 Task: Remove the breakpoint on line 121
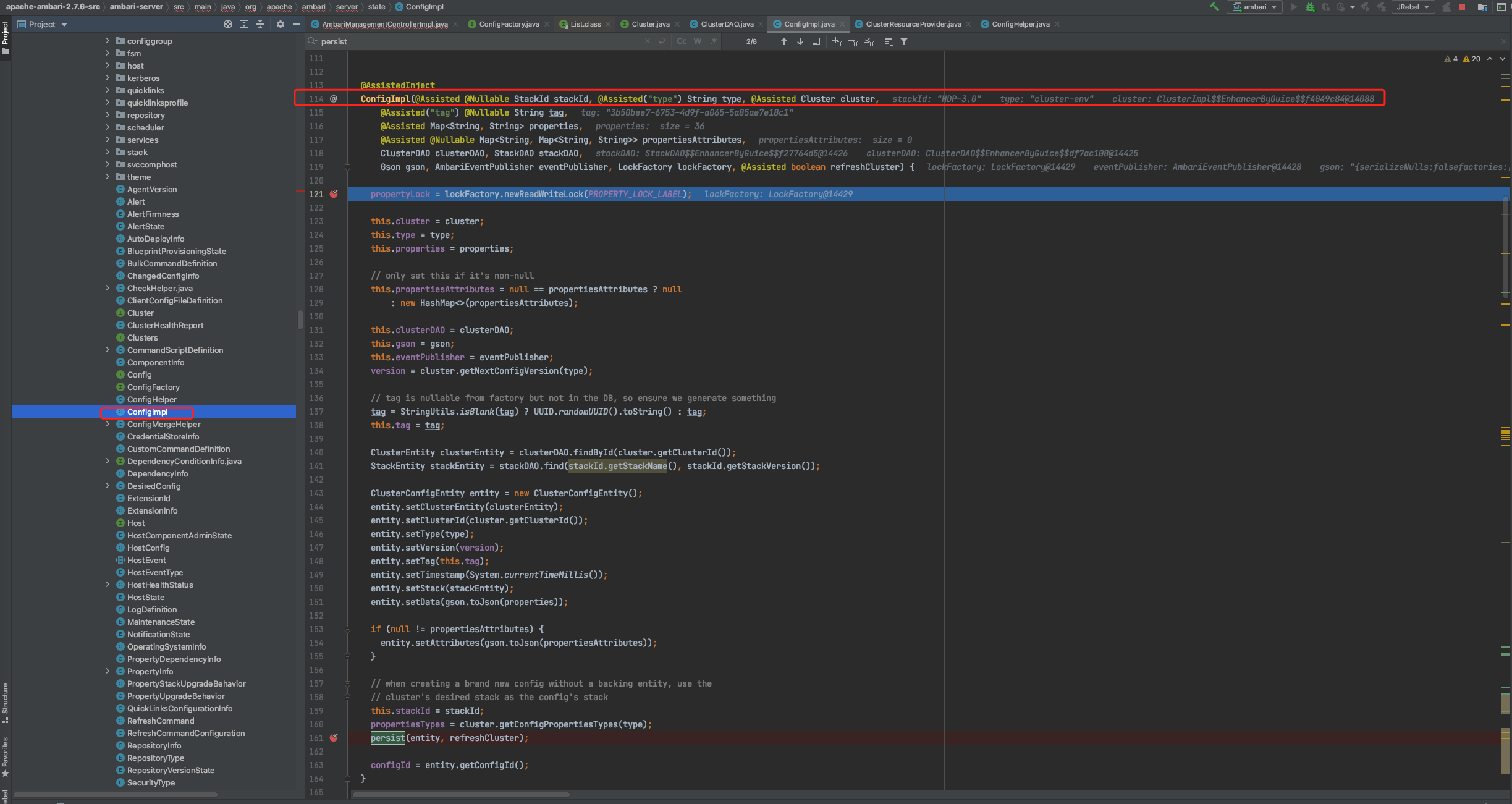pyautogui.click(x=334, y=194)
